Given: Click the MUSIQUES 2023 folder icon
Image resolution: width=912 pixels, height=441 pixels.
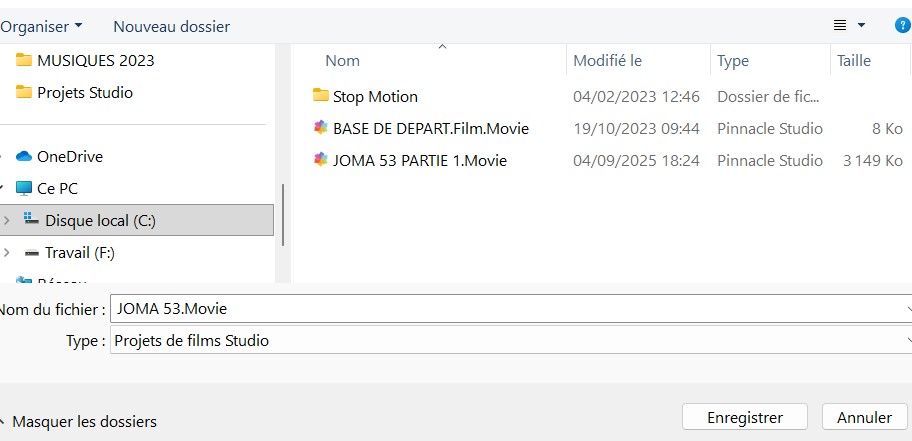Looking at the screenshot, I should click(24, 60).
